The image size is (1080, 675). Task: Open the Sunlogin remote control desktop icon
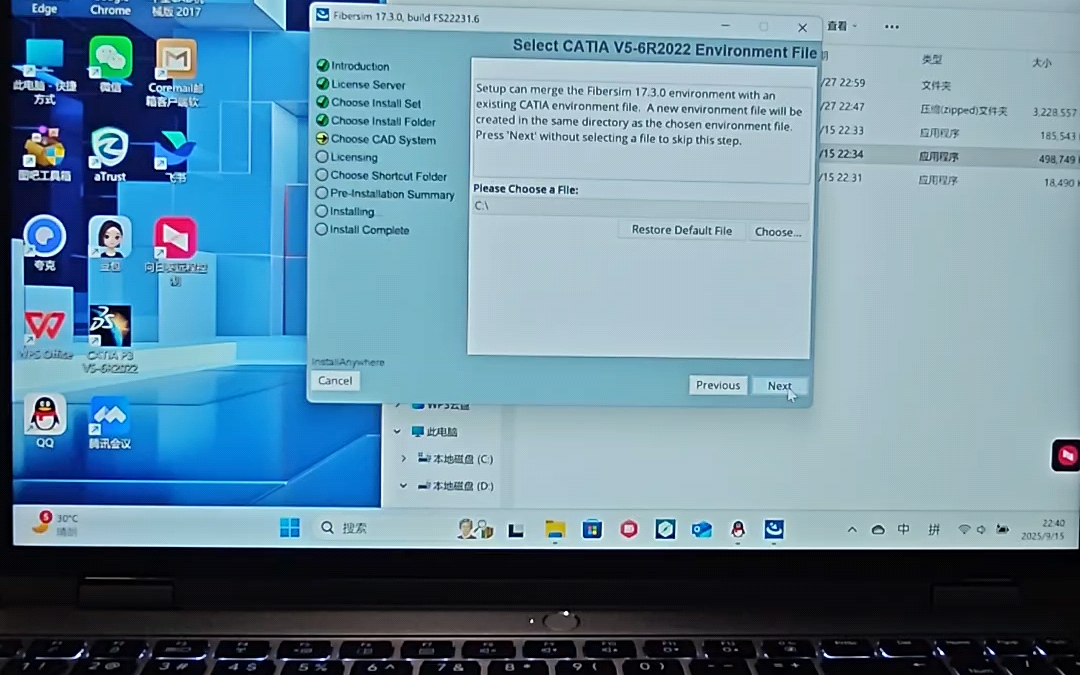176,251
